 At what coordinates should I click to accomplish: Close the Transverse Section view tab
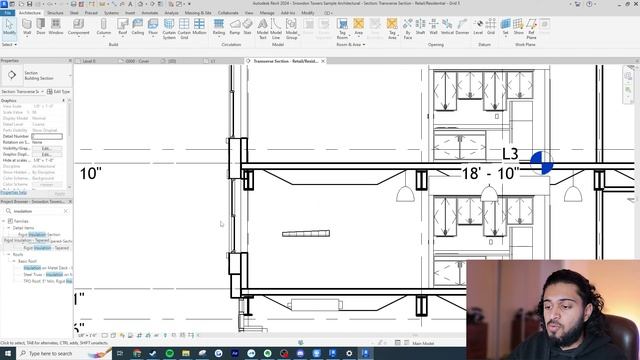323,61
